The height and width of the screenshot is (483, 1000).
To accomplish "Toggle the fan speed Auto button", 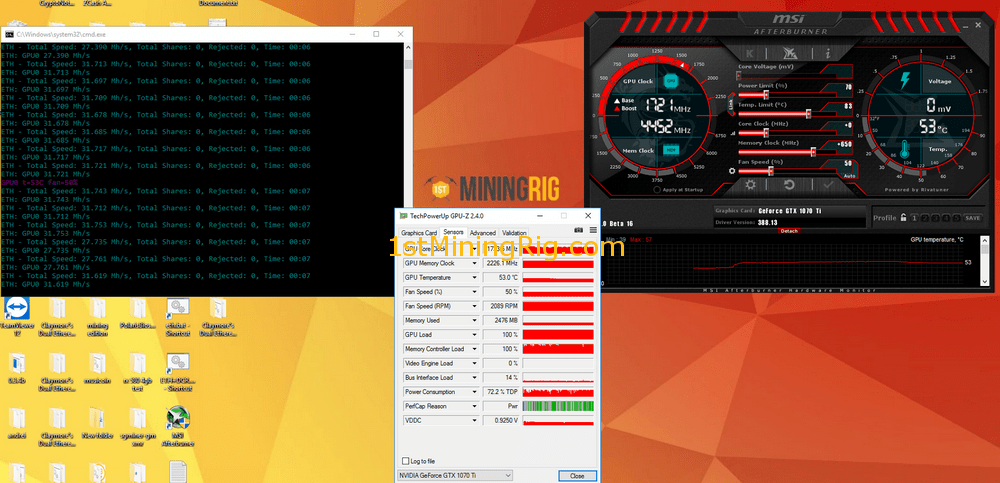I will 848,175.
